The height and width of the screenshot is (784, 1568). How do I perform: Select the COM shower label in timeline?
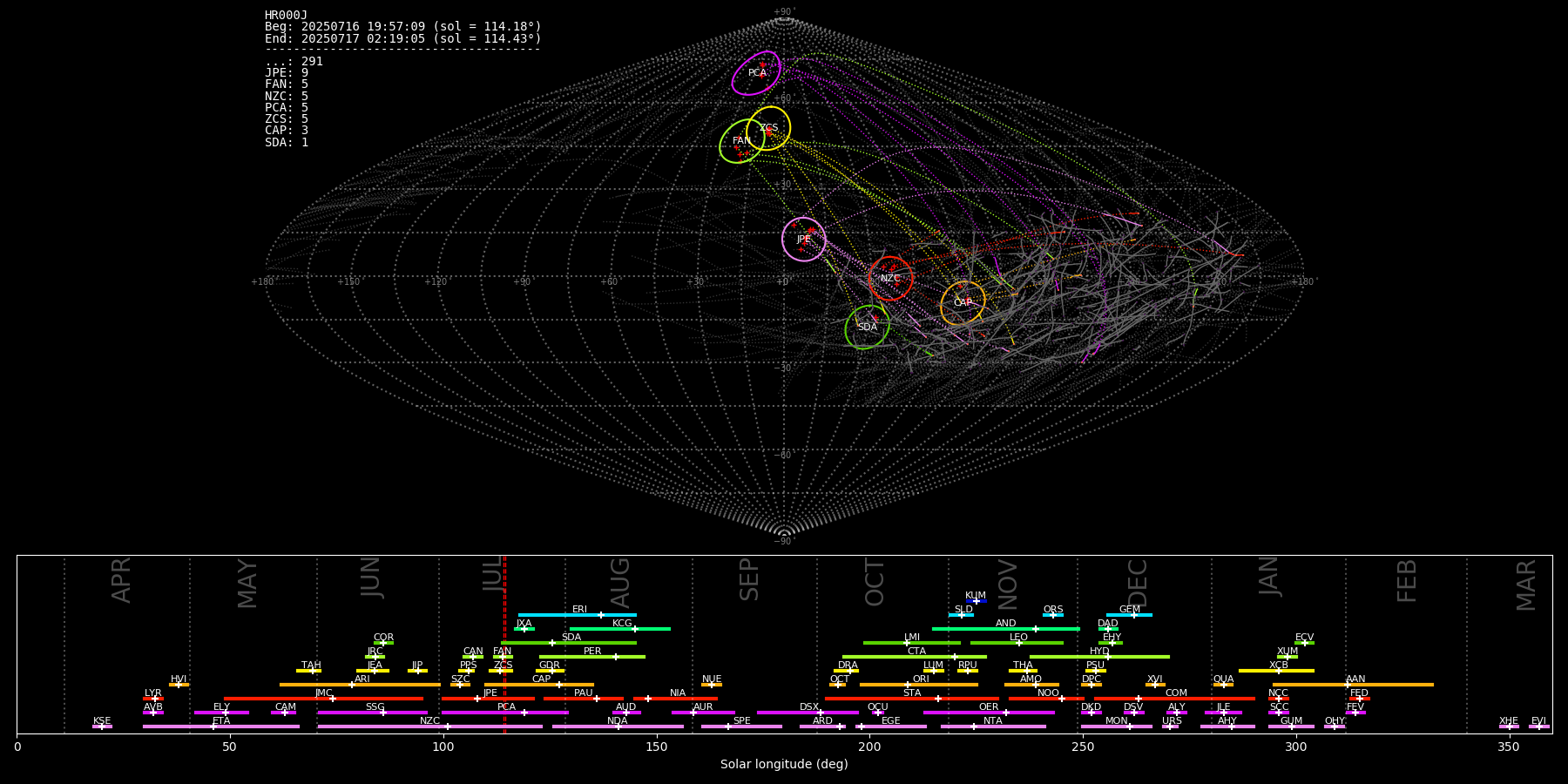pyautogui.click(x=1176, y=693)
